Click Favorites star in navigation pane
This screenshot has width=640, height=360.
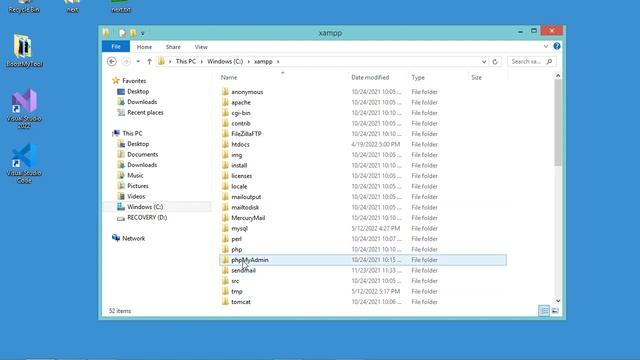pyautogui.click(x=116, y=81)
